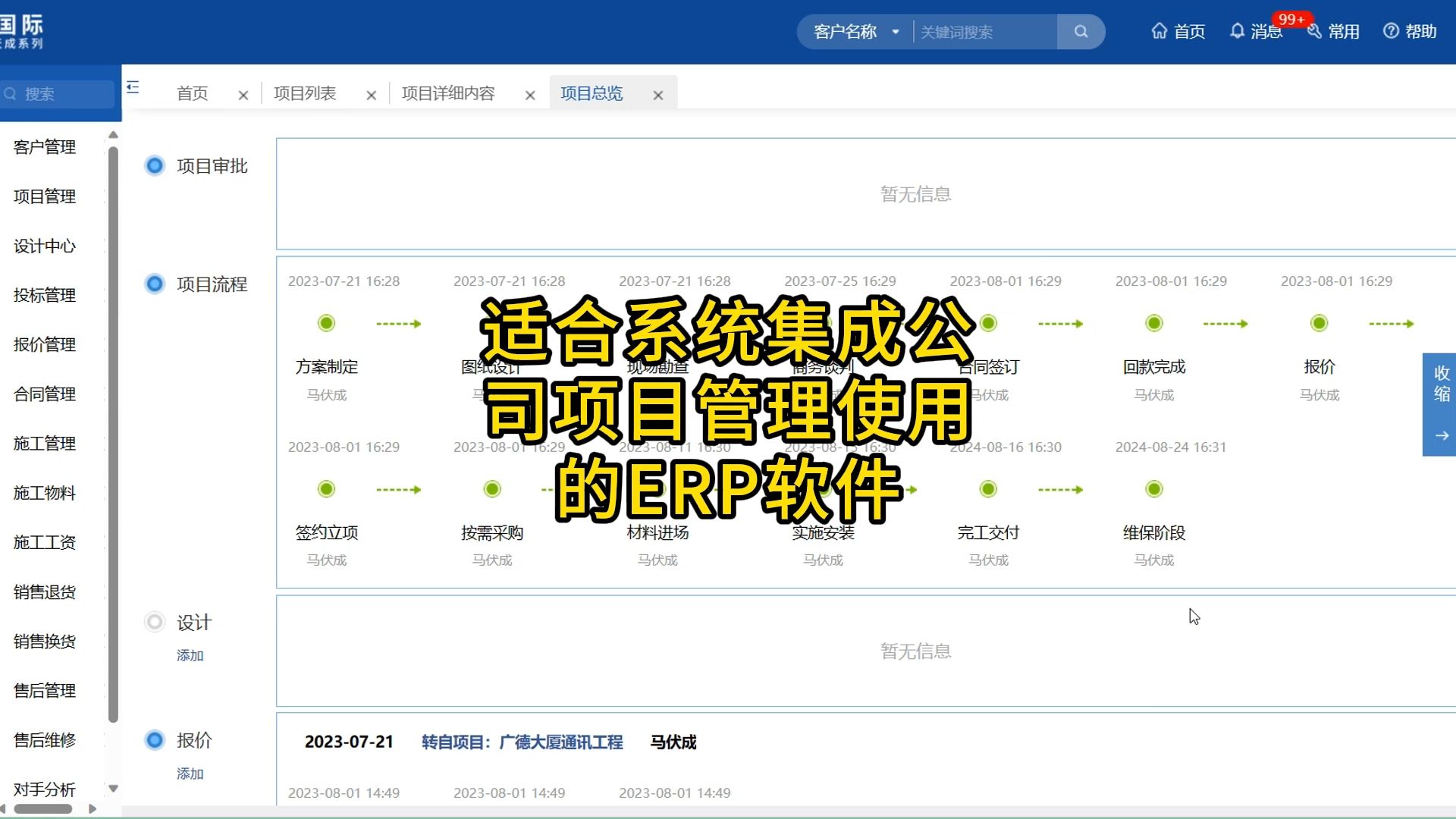
Task: Open 项目管理 in the sidebar
Action: coord(45,196)
